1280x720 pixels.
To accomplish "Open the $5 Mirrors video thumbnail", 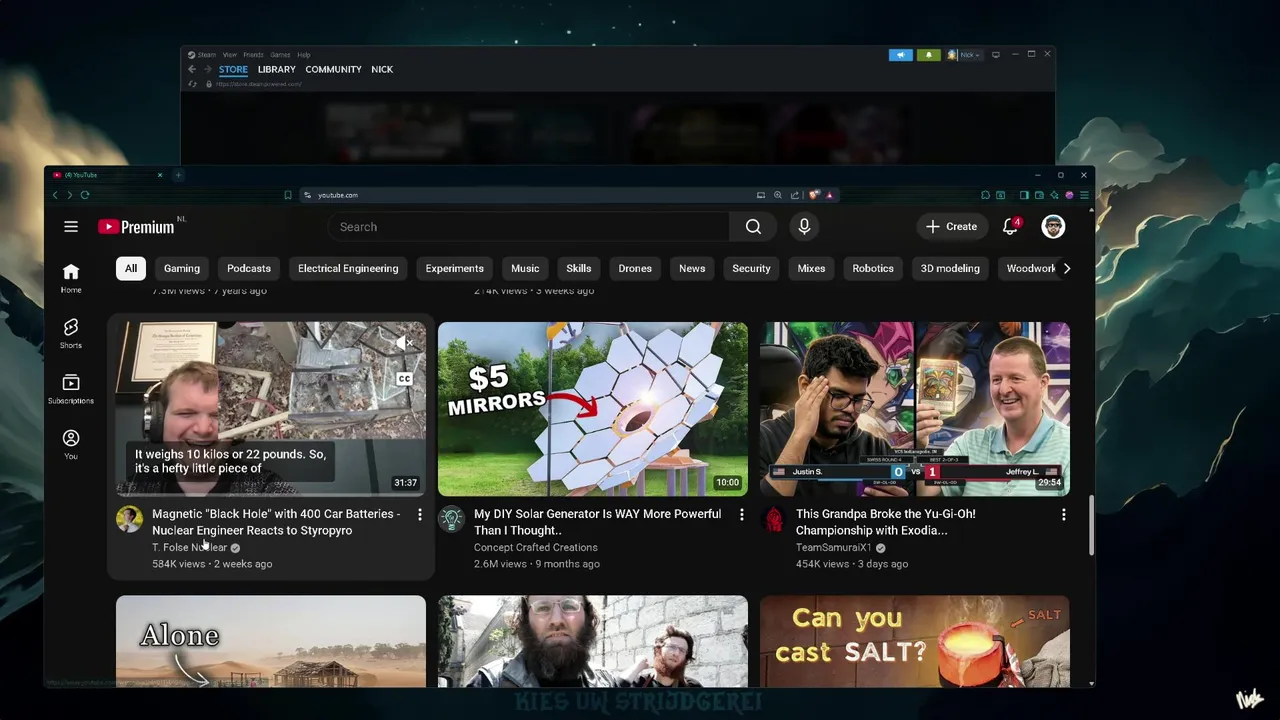I will (x=593, y=409).
